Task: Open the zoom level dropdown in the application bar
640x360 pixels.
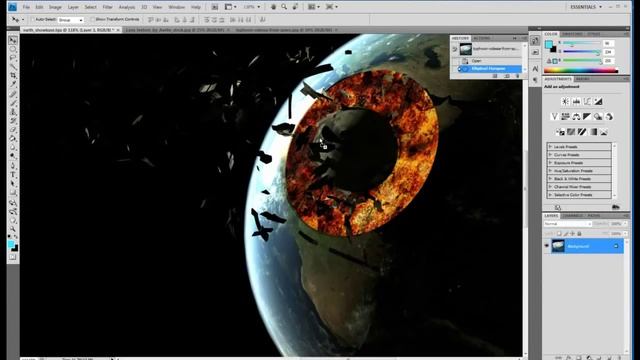Action: [x=252, y=7]
